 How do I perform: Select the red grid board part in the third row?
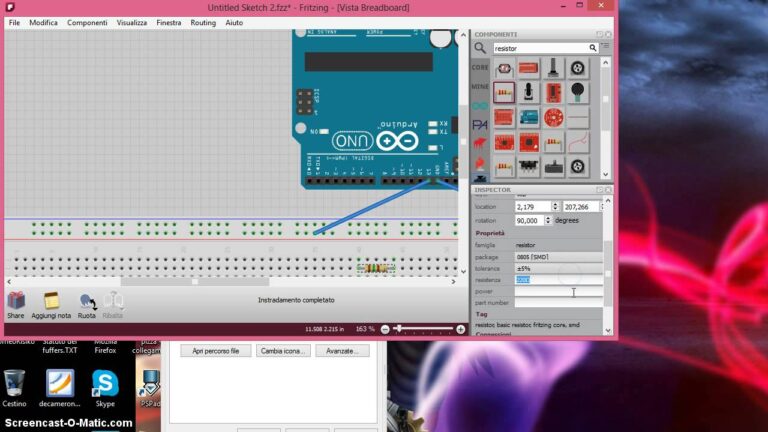(504, 118)
